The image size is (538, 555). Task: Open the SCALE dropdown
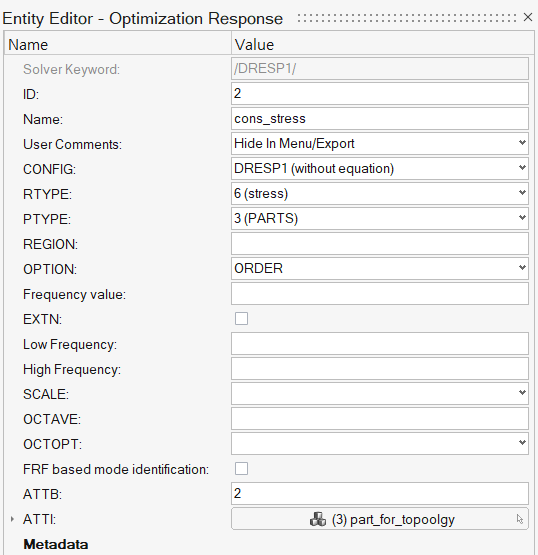pos(380,393)
